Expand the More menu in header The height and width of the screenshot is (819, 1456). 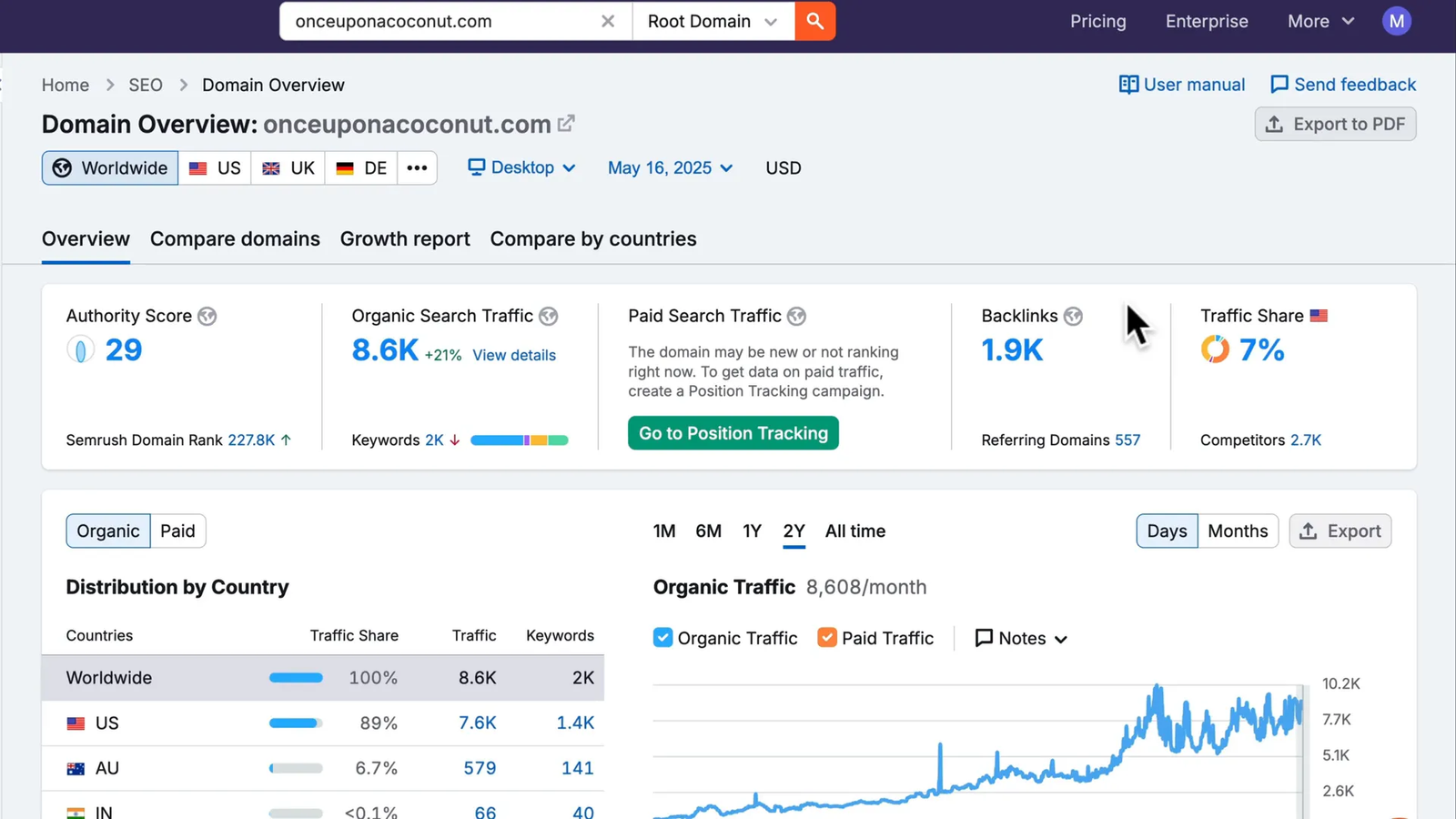tap(1320, 21)
